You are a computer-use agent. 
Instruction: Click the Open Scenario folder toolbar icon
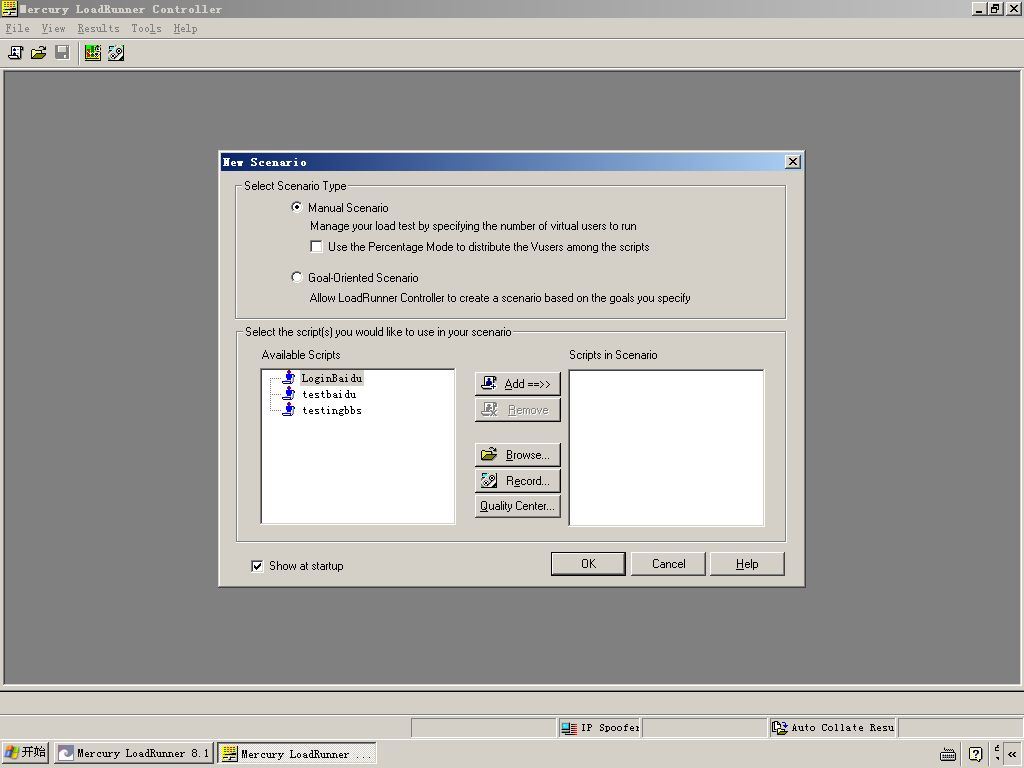(x=39, y=53)
